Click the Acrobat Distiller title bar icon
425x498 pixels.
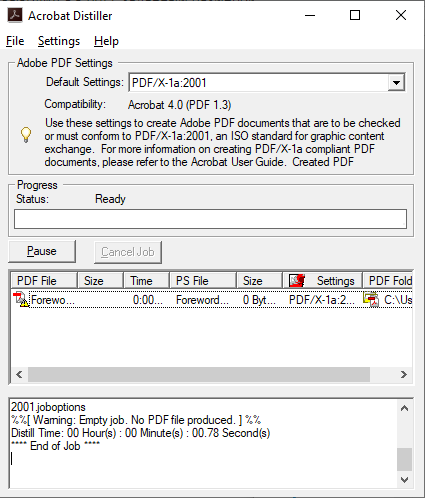[15, 15]
